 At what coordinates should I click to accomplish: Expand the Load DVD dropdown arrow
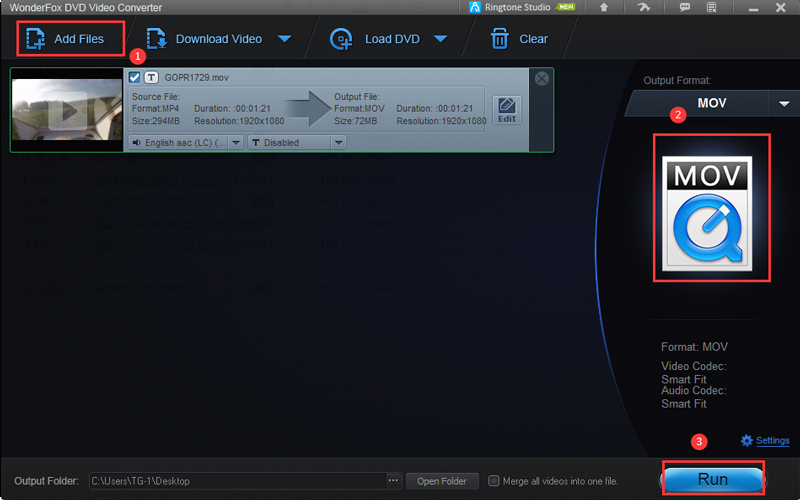tap(439, 40)
